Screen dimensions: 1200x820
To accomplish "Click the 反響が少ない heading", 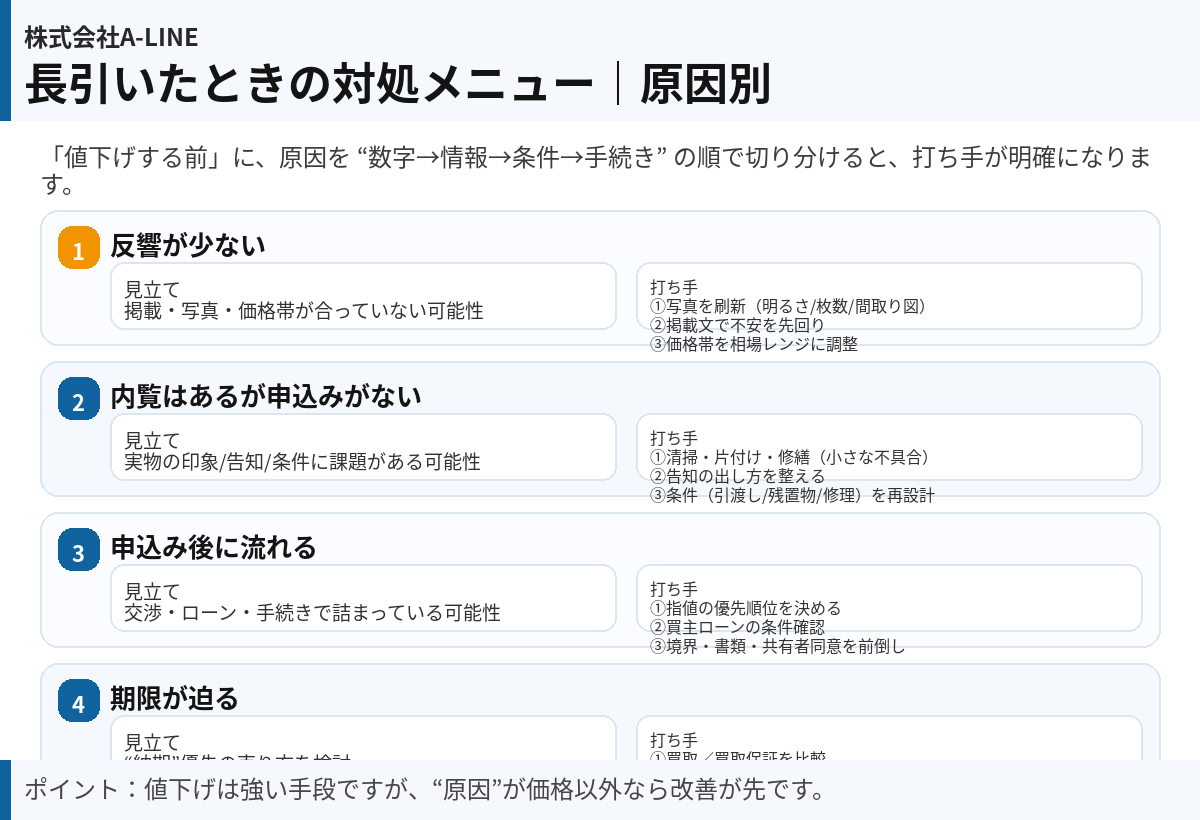I will [x=188, y=245].
